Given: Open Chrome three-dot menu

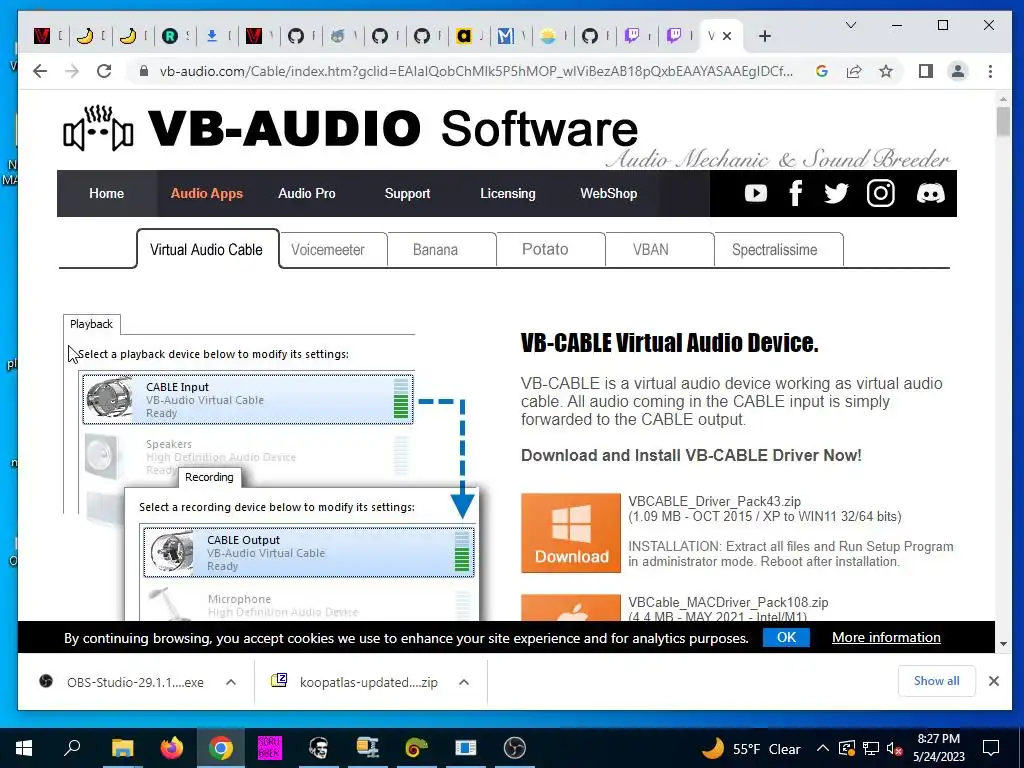Looking at the screenshot, I should tap(991, 71).
